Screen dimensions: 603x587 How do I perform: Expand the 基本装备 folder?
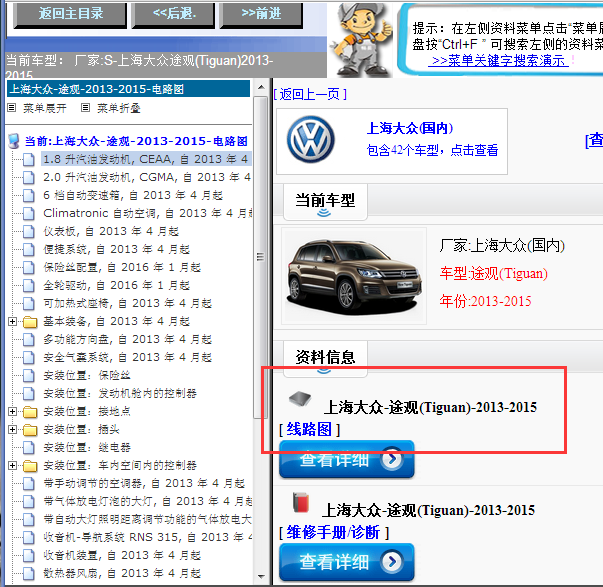(12, 321)
